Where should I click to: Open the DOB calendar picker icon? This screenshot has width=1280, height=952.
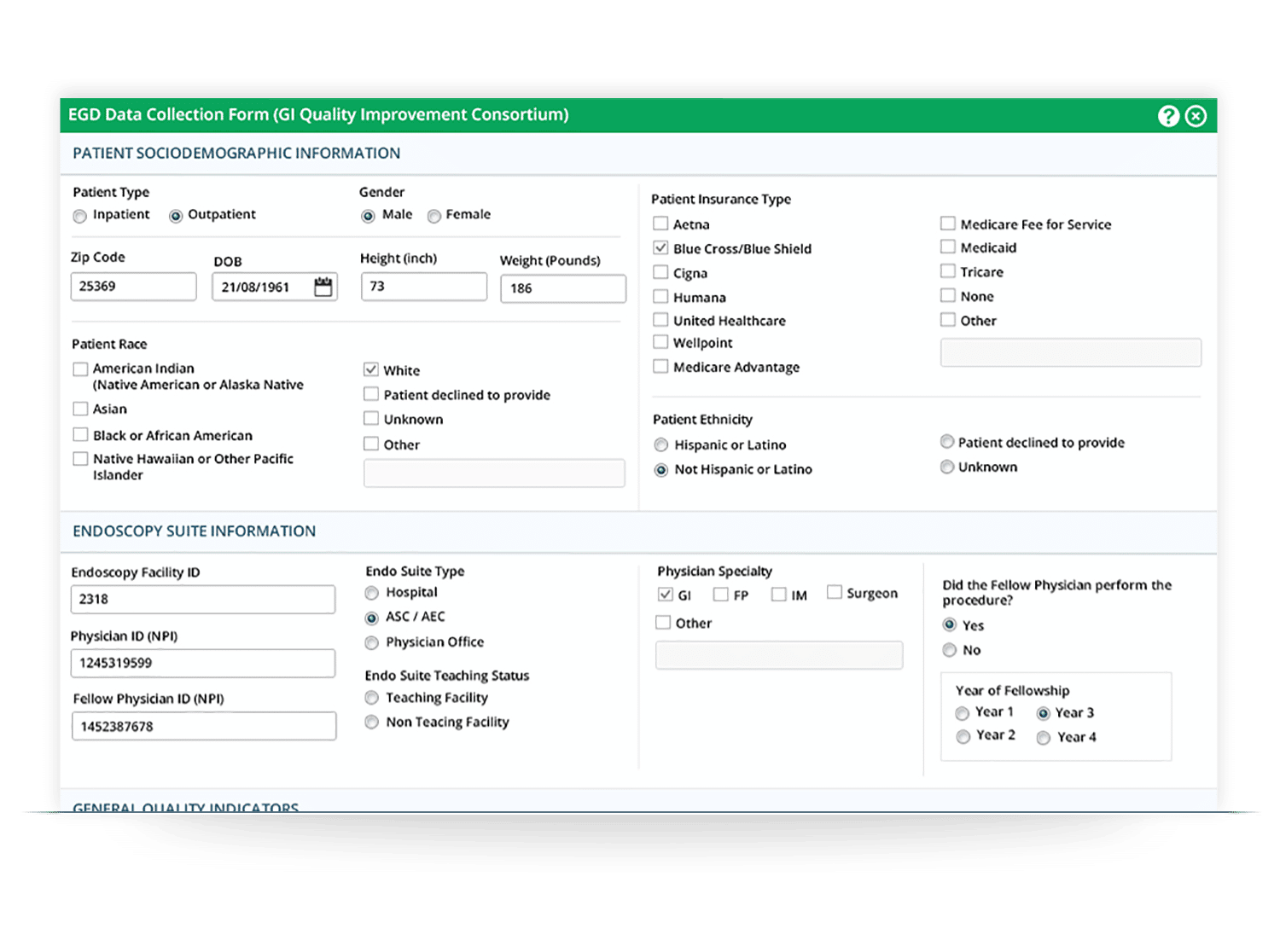click(323, 287)
